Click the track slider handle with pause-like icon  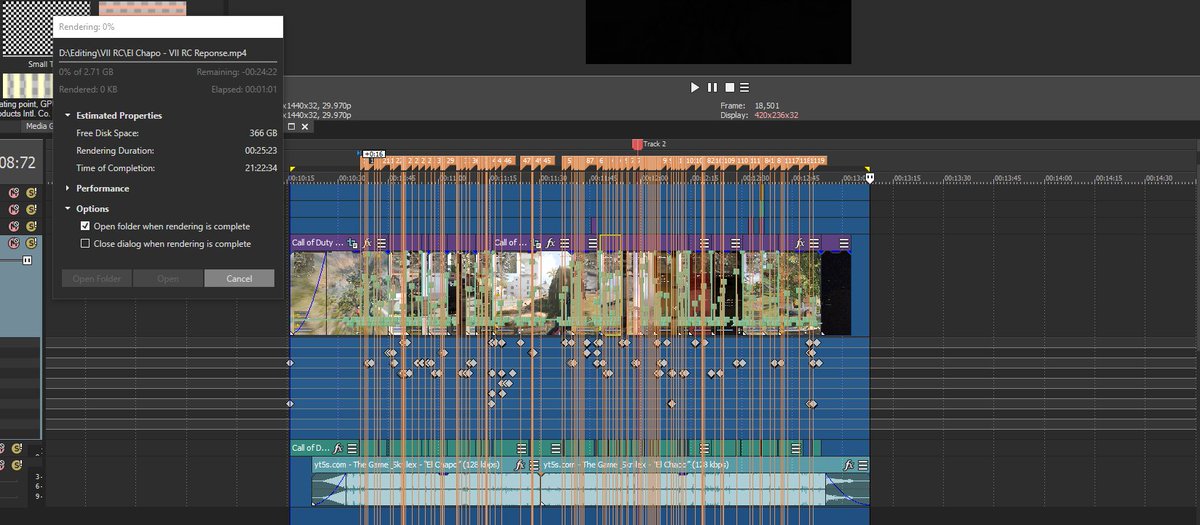27,260
